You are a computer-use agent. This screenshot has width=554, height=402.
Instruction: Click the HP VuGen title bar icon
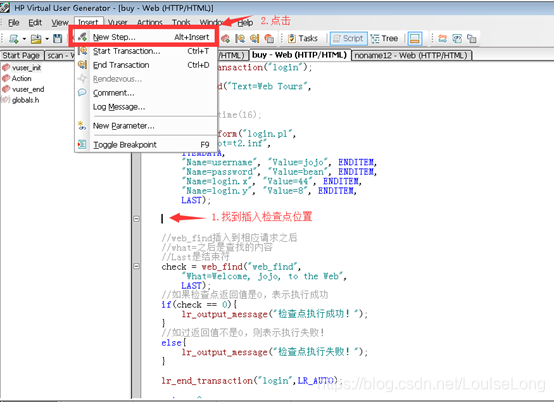[5, 7]
